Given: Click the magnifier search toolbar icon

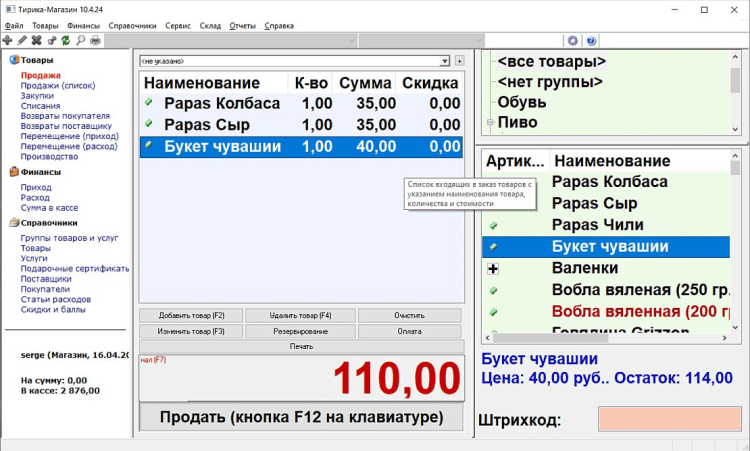Looking at the screenshot, I should [81, 41].
